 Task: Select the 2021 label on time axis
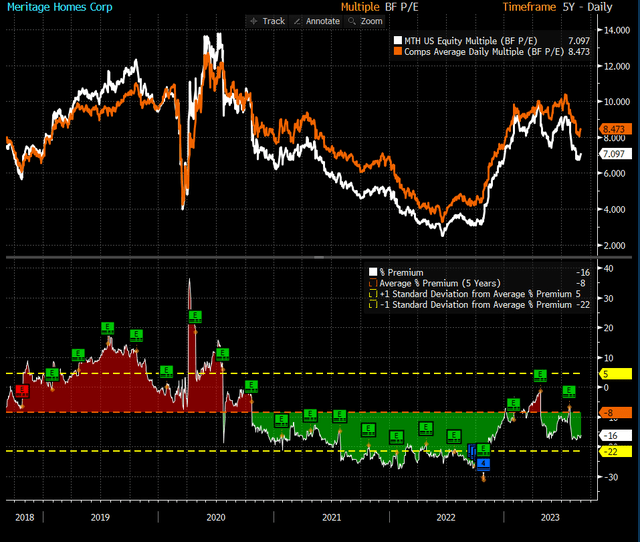(x=331, y=518)
